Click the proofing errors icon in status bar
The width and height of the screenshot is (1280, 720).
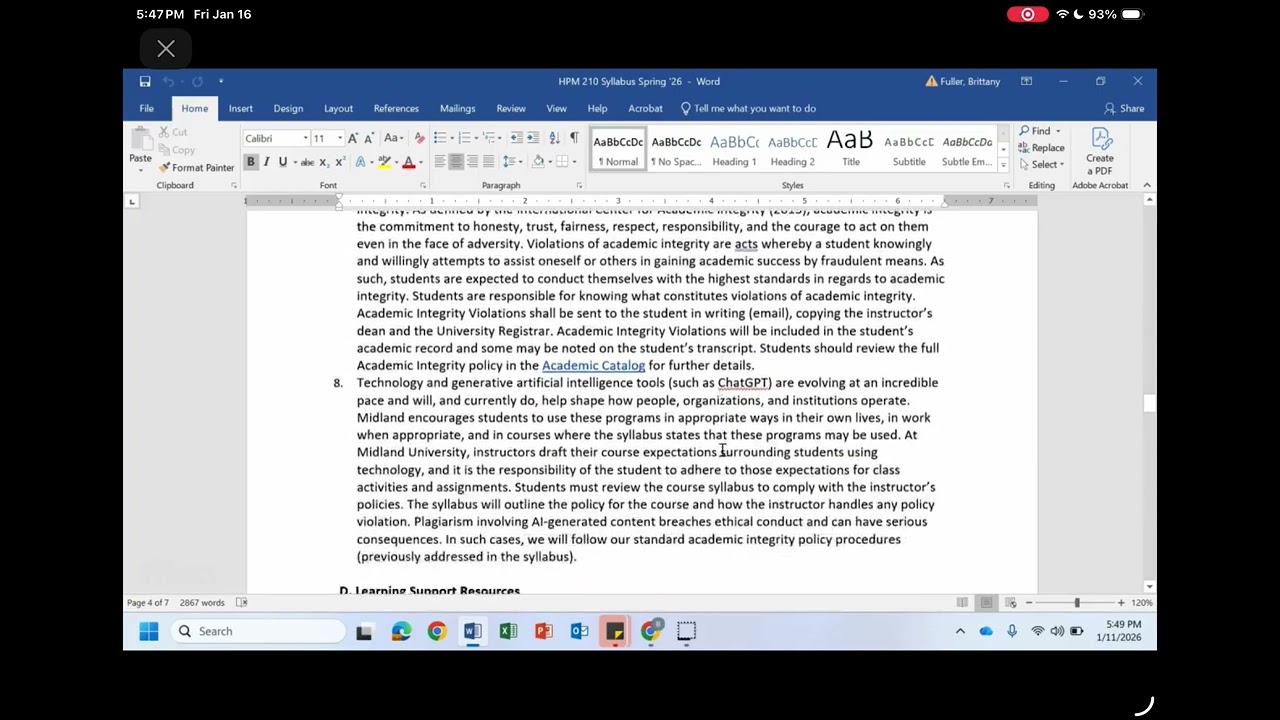(241, 602)
